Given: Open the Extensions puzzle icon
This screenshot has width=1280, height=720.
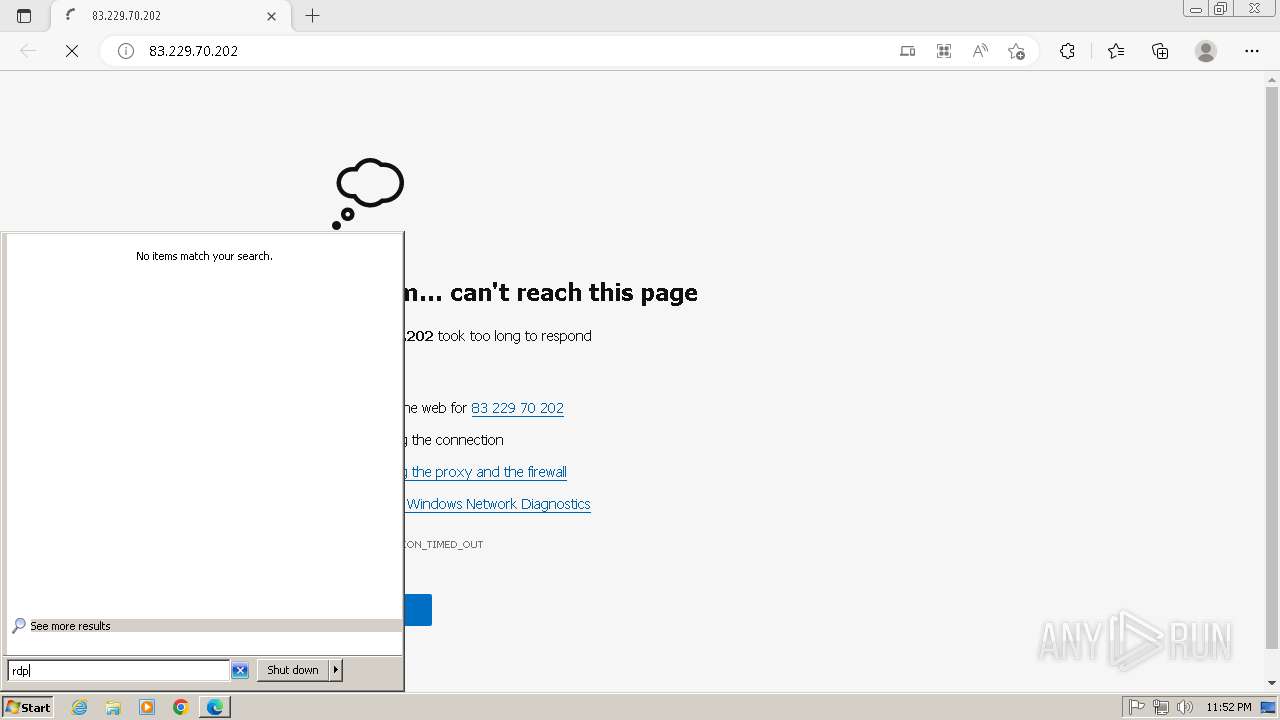Looking at the screenshot, I should point(1067,51).
